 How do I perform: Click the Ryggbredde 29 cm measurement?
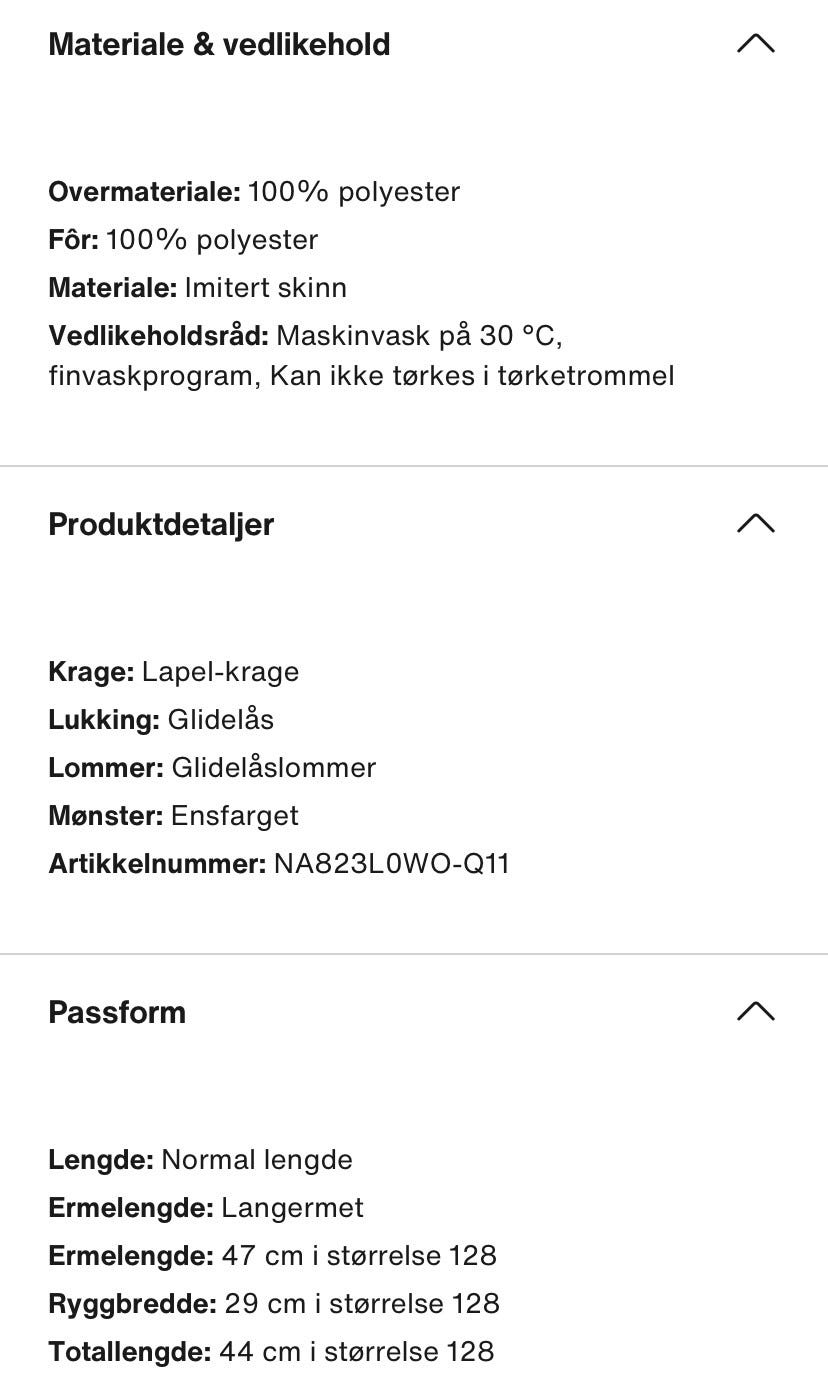click(x=274, y=1303)
